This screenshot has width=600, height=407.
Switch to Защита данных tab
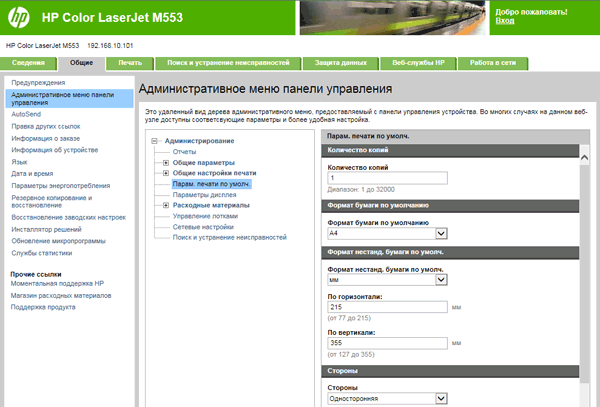(x=341, y=63)
